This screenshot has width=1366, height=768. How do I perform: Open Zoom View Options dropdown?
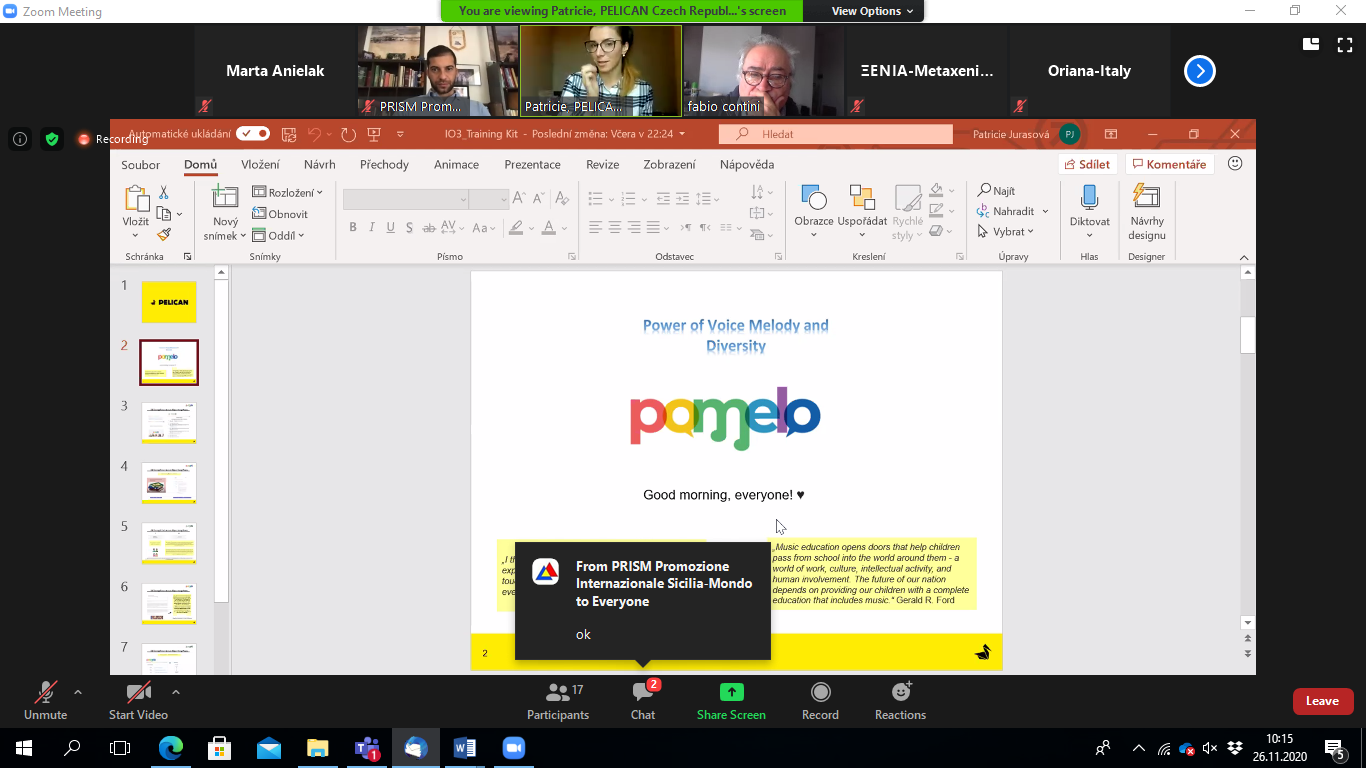(873, 11)
